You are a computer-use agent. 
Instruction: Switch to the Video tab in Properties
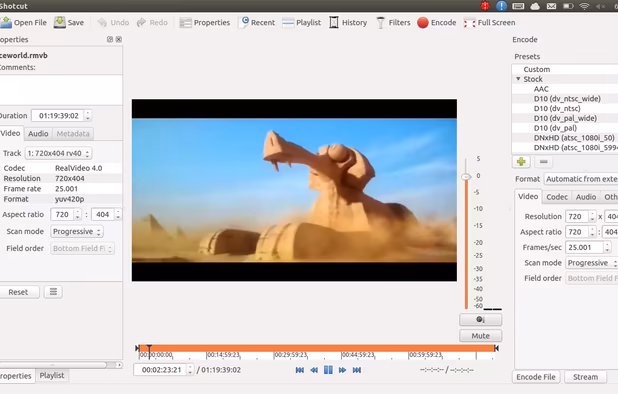pyautogui.click(x=11, y=133)
